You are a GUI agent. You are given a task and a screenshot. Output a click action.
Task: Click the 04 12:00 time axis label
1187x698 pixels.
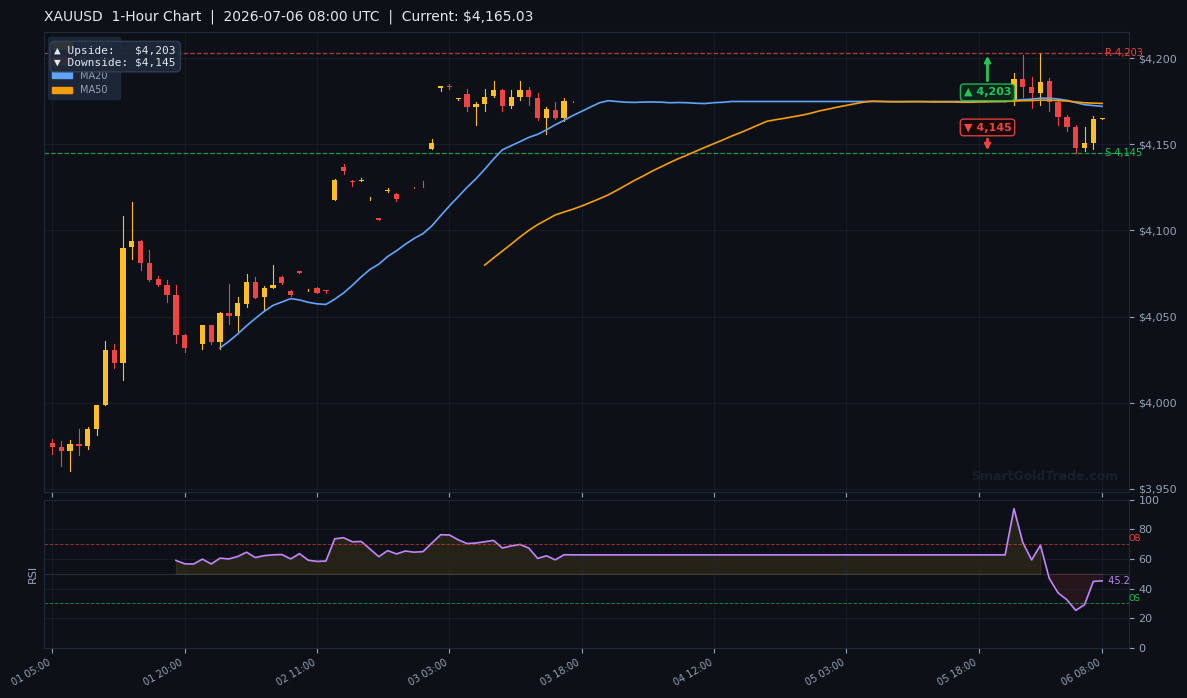693,672
